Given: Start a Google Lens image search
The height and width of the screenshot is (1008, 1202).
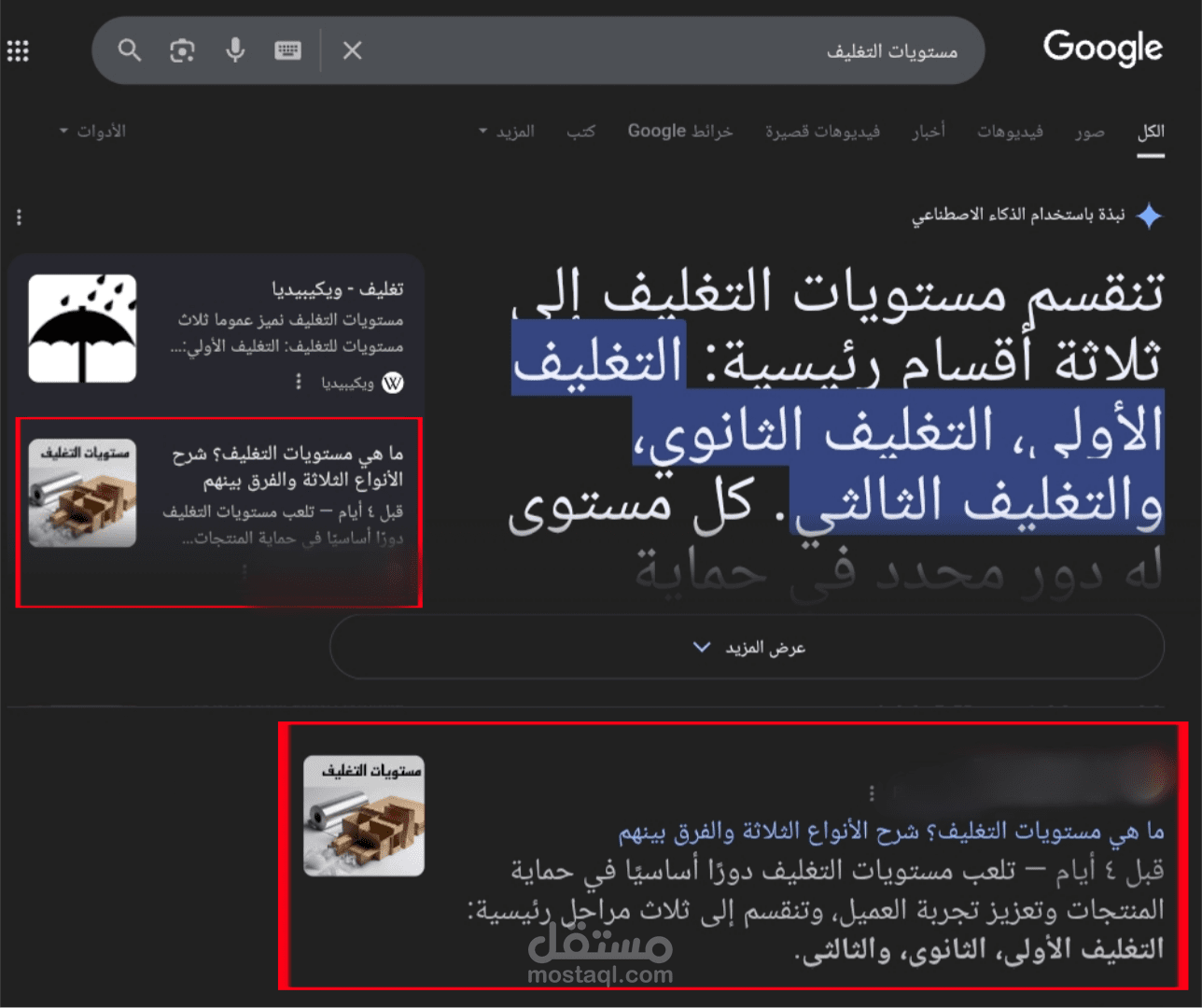Looking at the screenshot, I should click(182, 50).
